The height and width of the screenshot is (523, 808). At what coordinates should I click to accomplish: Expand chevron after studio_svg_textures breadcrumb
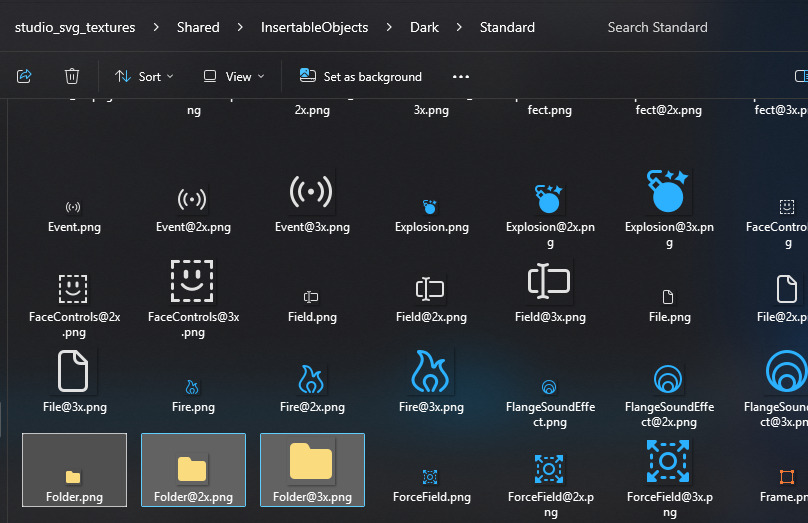[x=156, y=27]
